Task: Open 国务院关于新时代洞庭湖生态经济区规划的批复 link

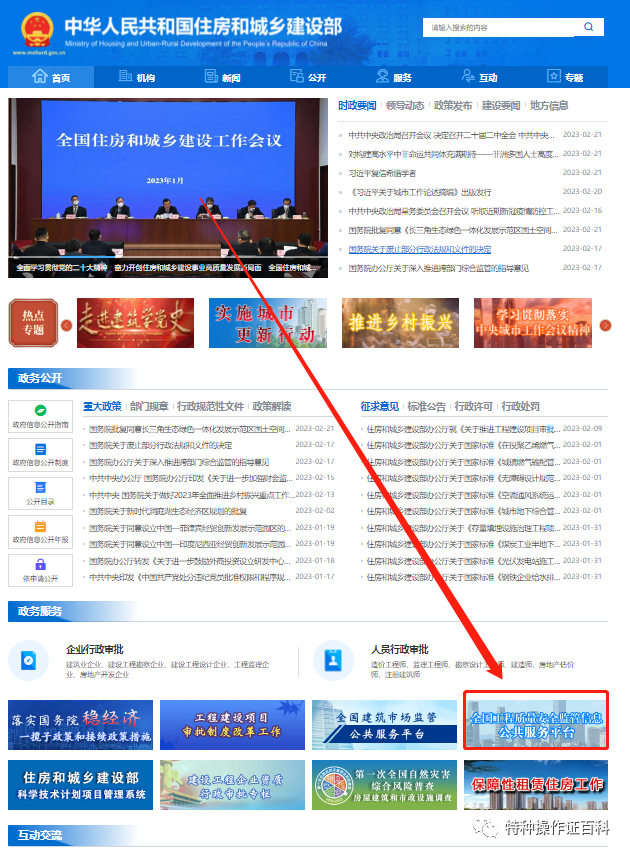Action: 168,512
